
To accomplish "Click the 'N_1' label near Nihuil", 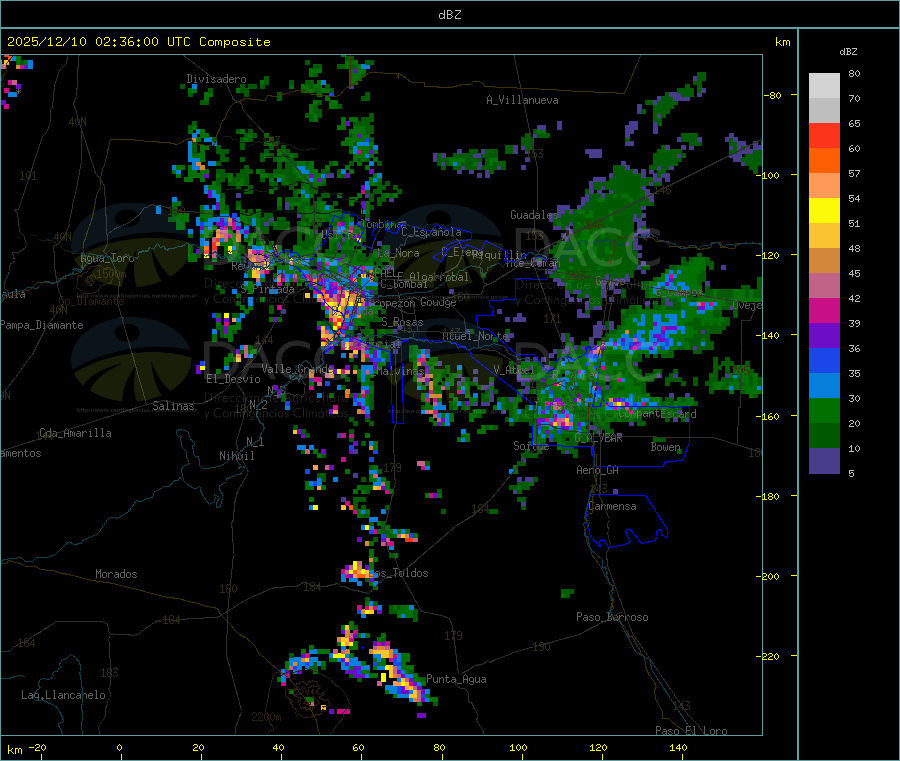I will coord(255,441).
